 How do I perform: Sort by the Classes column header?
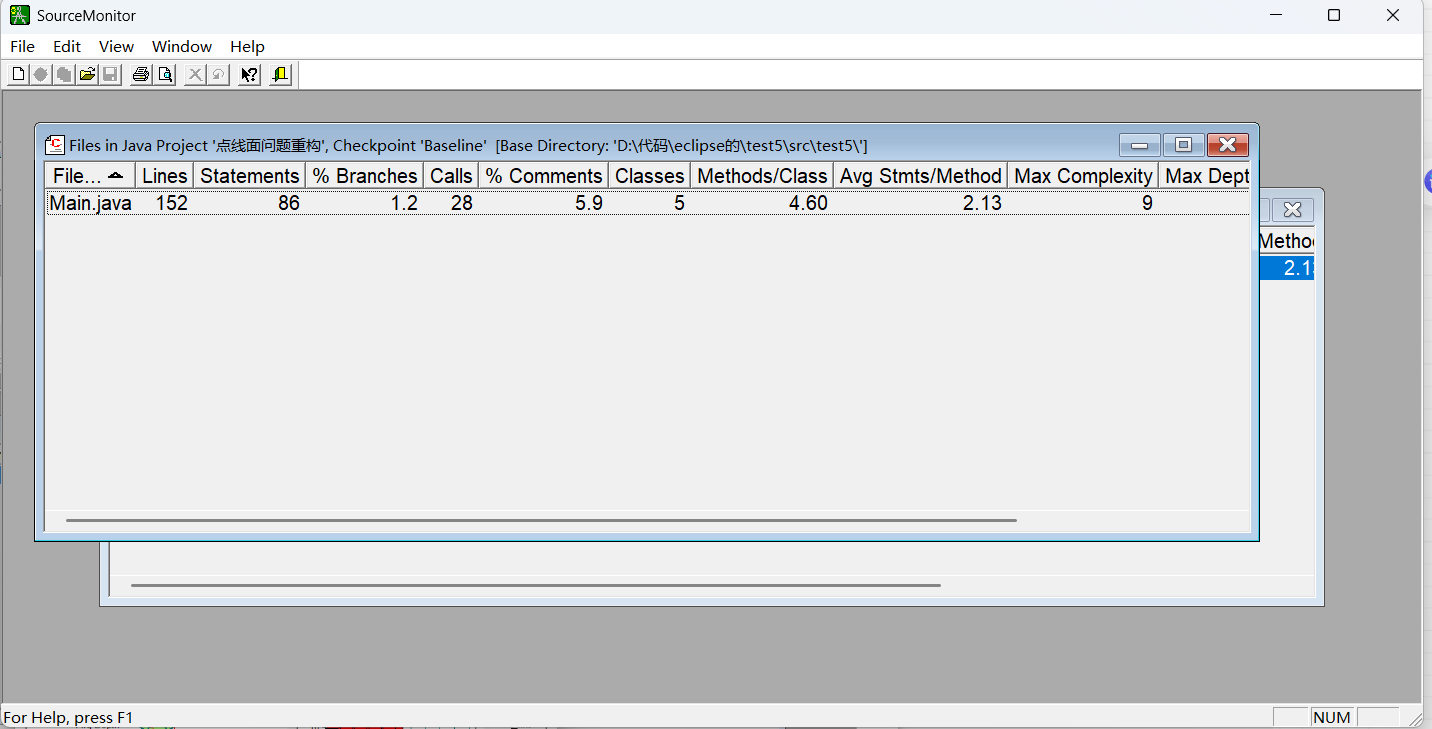tap(650, 176)
